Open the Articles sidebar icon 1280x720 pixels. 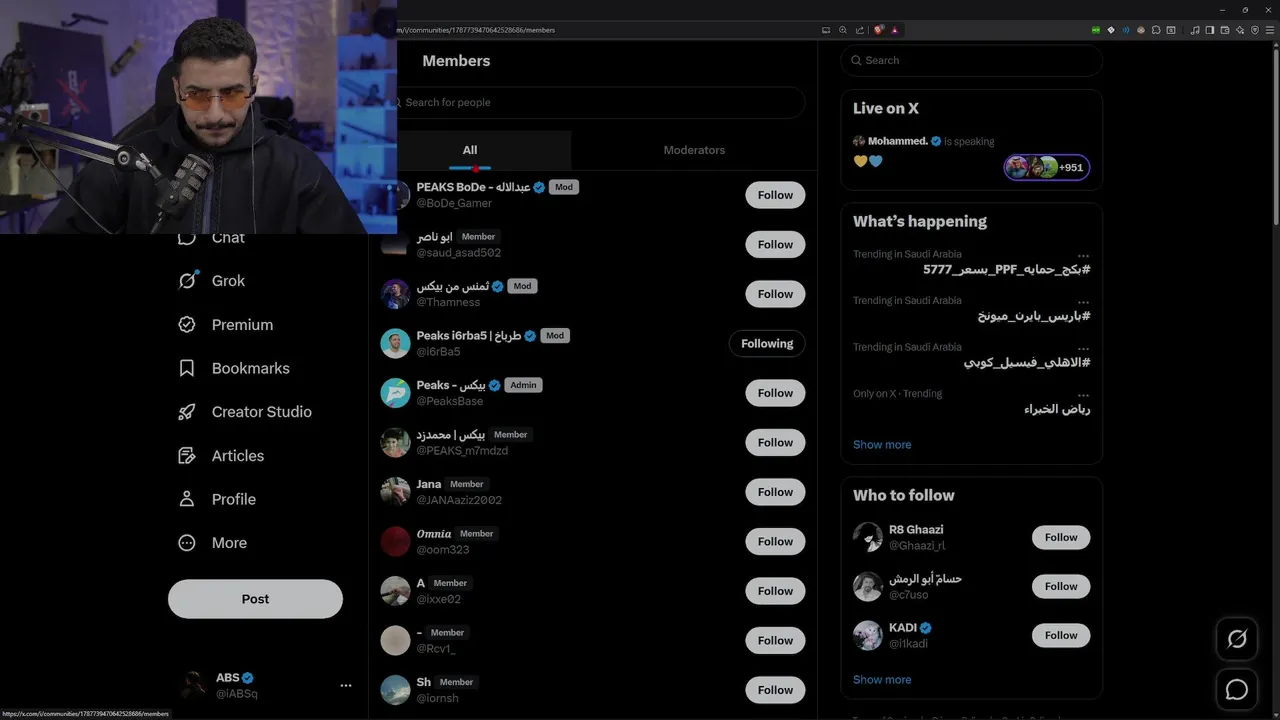[187, 456]
